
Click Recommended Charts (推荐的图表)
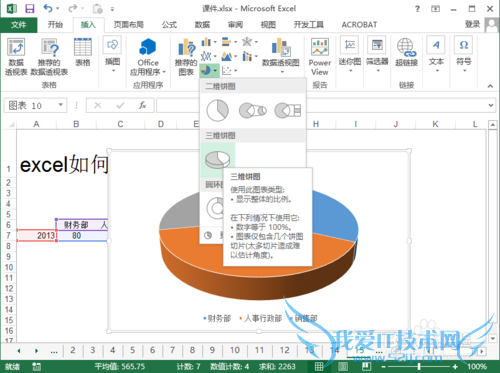(x=186, y=57)
